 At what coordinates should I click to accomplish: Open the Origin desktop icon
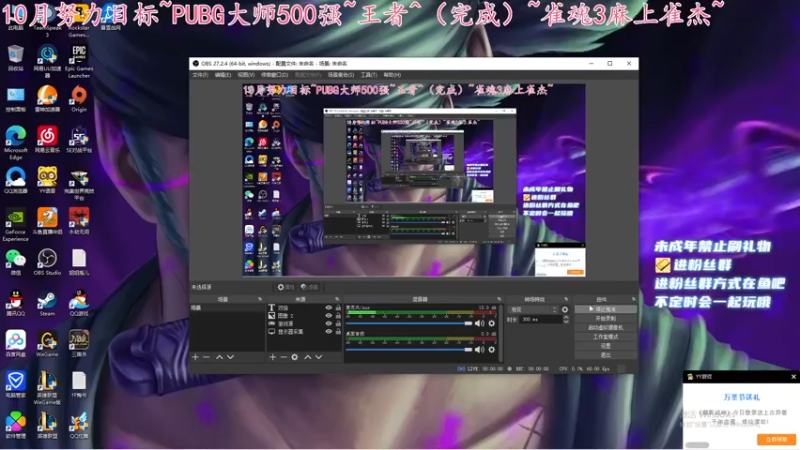(x=79, y=98)
